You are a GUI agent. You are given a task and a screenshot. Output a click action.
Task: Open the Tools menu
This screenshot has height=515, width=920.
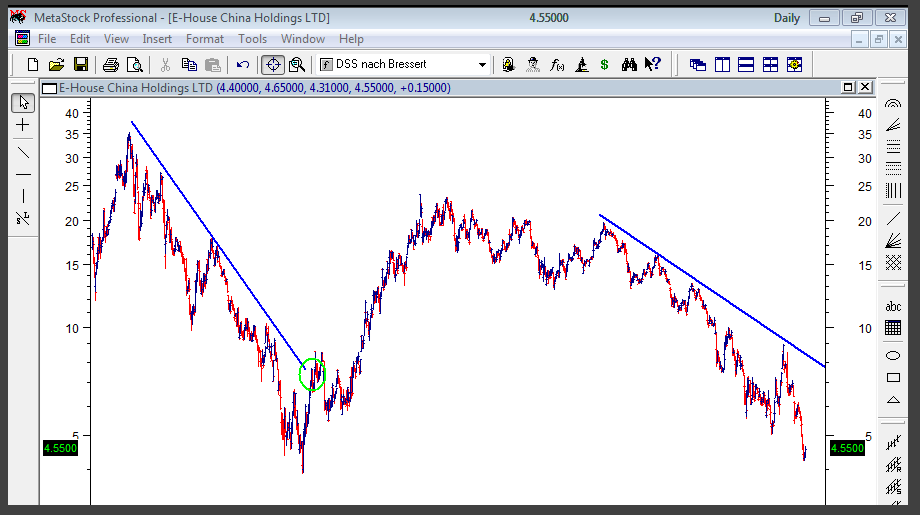click(252, 39)
